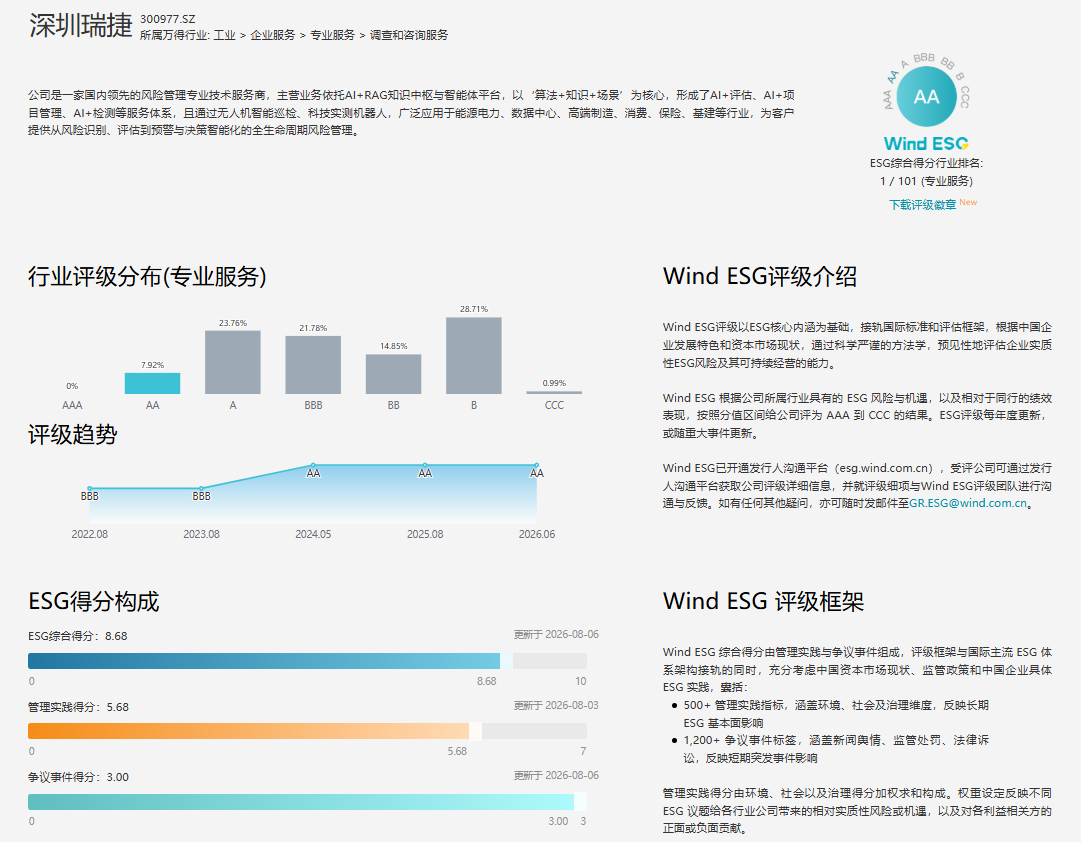Click the AAA label at 0%
1081x842 pixels.
pyautogui.click(x=72, y=405)
